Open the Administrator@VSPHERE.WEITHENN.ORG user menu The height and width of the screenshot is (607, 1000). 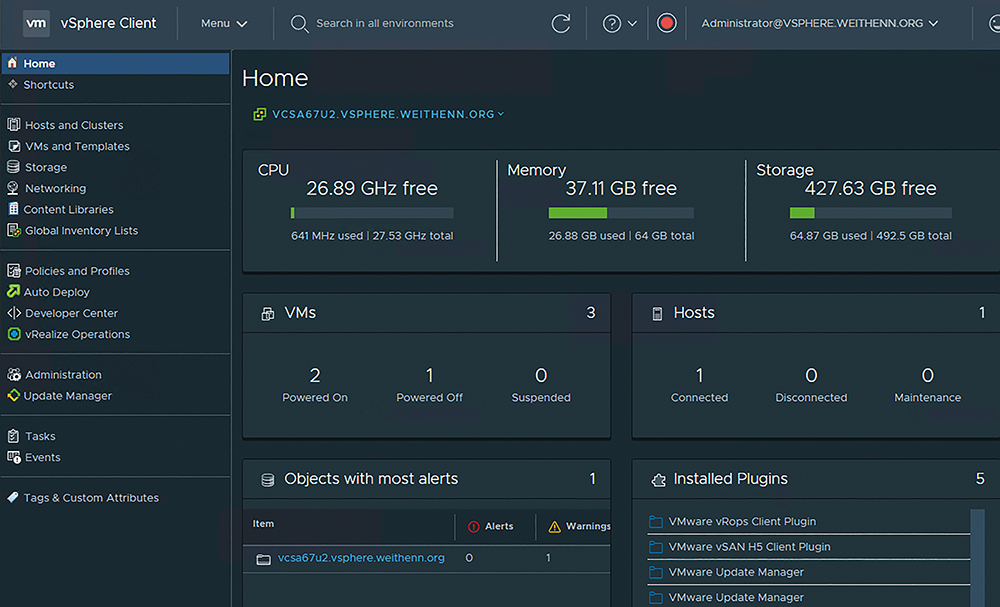tap(820, 24)
